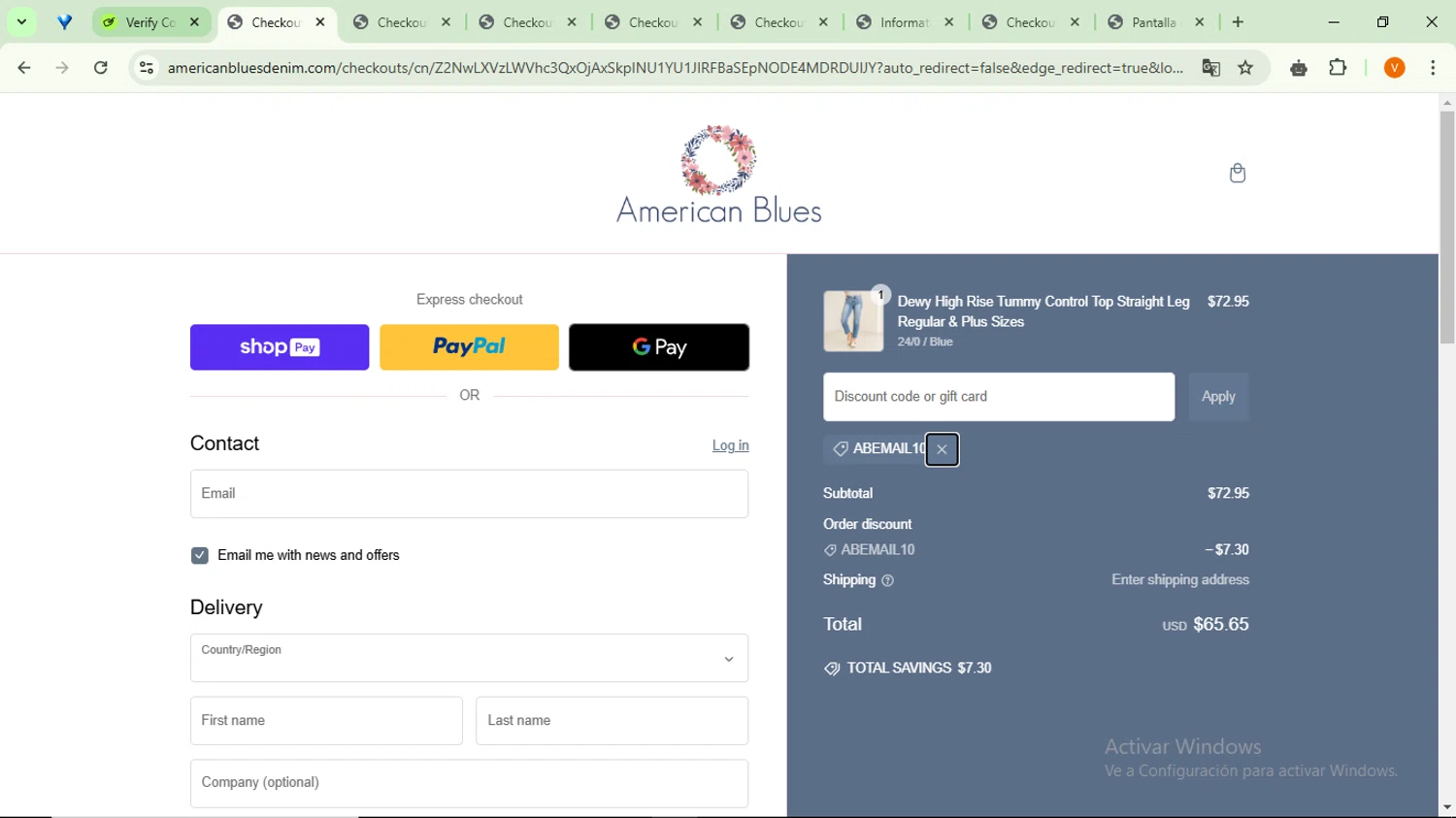The height and width of the screenshot is (818, 1456).
Task: Switch to the Informat tab
Action: click(x=905, y=21)
